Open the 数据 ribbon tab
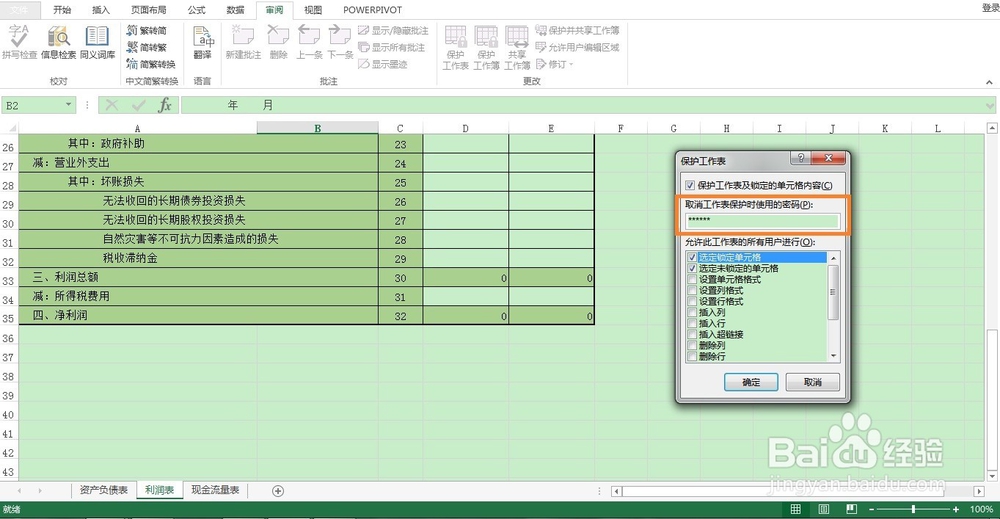This screenshot has height=519, width=1000. click(x=235, y=10)
